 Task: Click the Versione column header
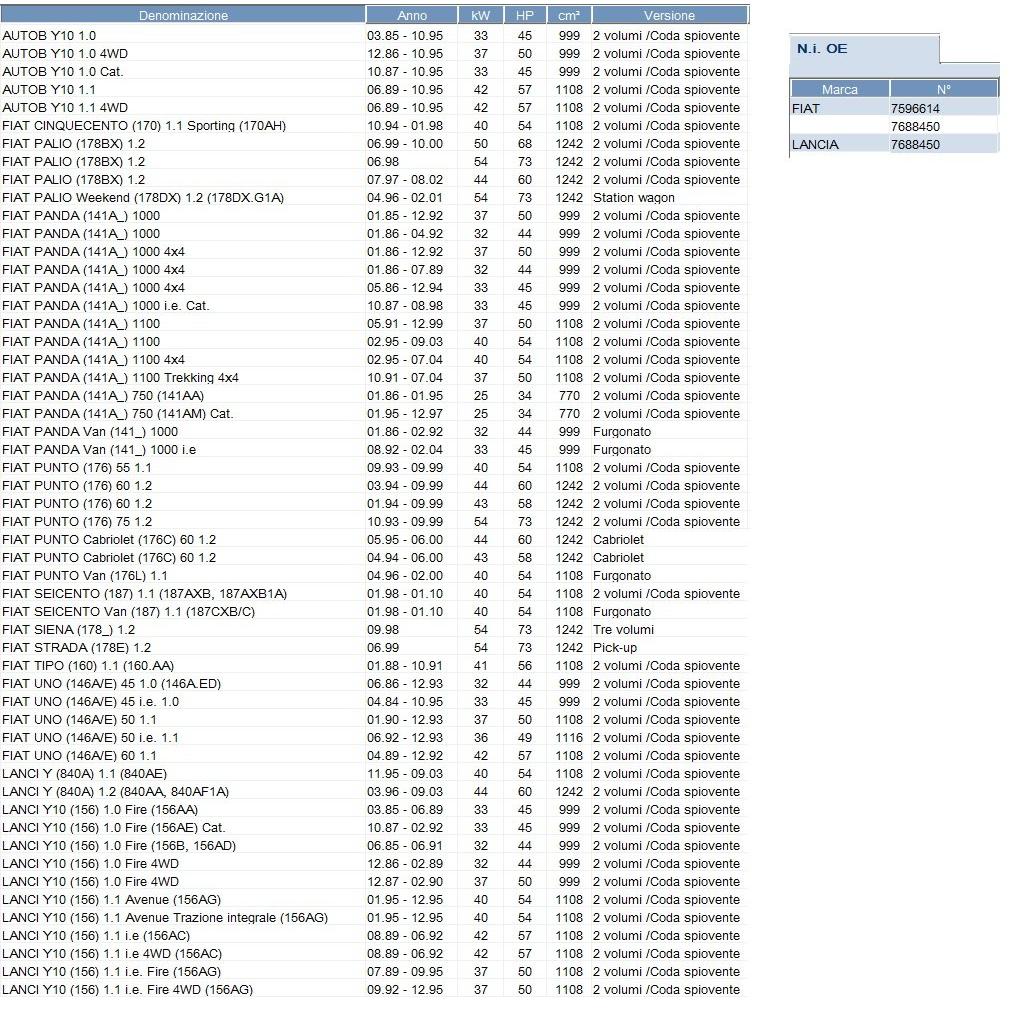click(670, 15)
